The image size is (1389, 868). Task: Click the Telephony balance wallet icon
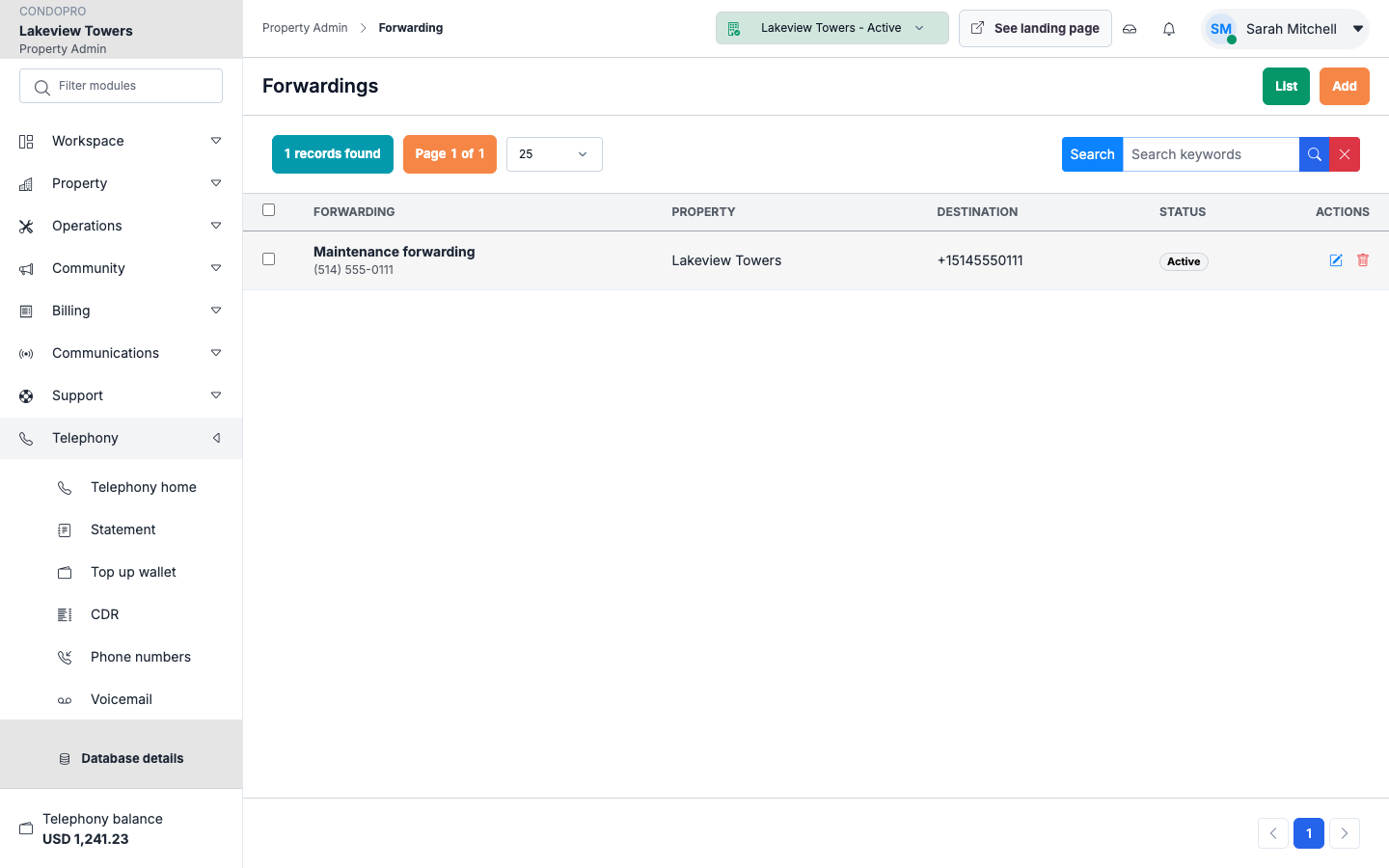click(x=26, y=828)
